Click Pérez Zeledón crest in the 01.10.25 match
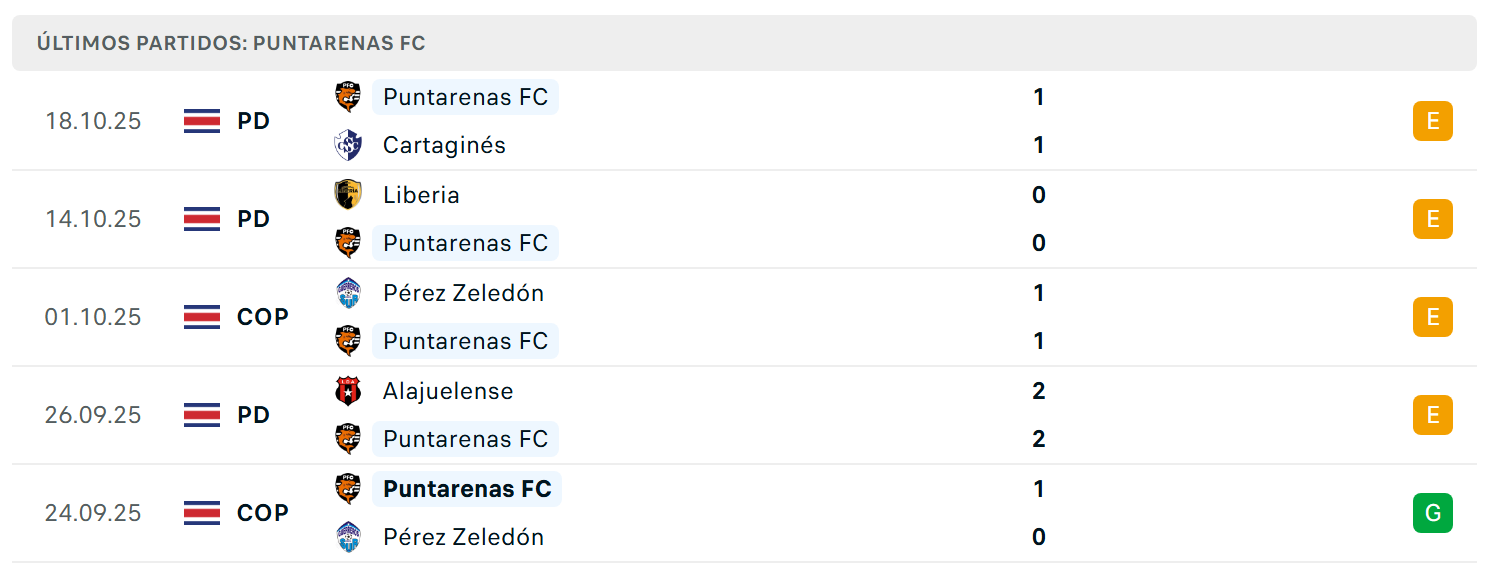The width and height of the screenshot is (1496, 575). pos(348,293)
